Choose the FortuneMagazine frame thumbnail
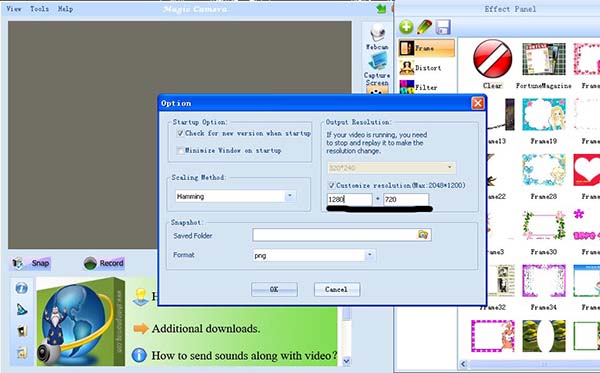 tap(544, 59)
